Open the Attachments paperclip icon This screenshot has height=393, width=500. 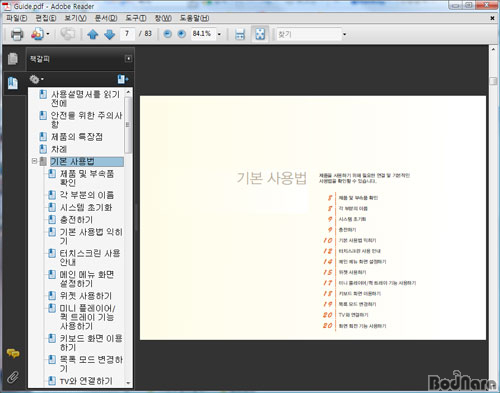(x=13, y=377)
